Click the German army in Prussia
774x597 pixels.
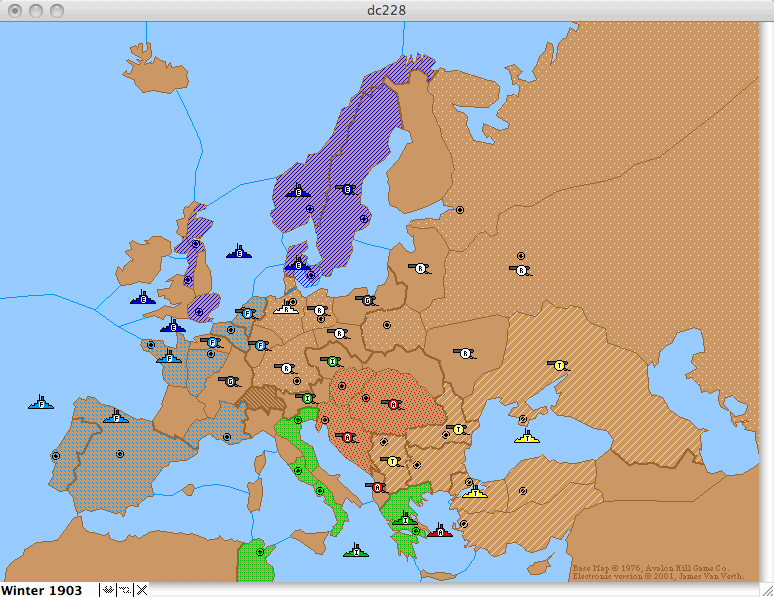click(367, 300)
